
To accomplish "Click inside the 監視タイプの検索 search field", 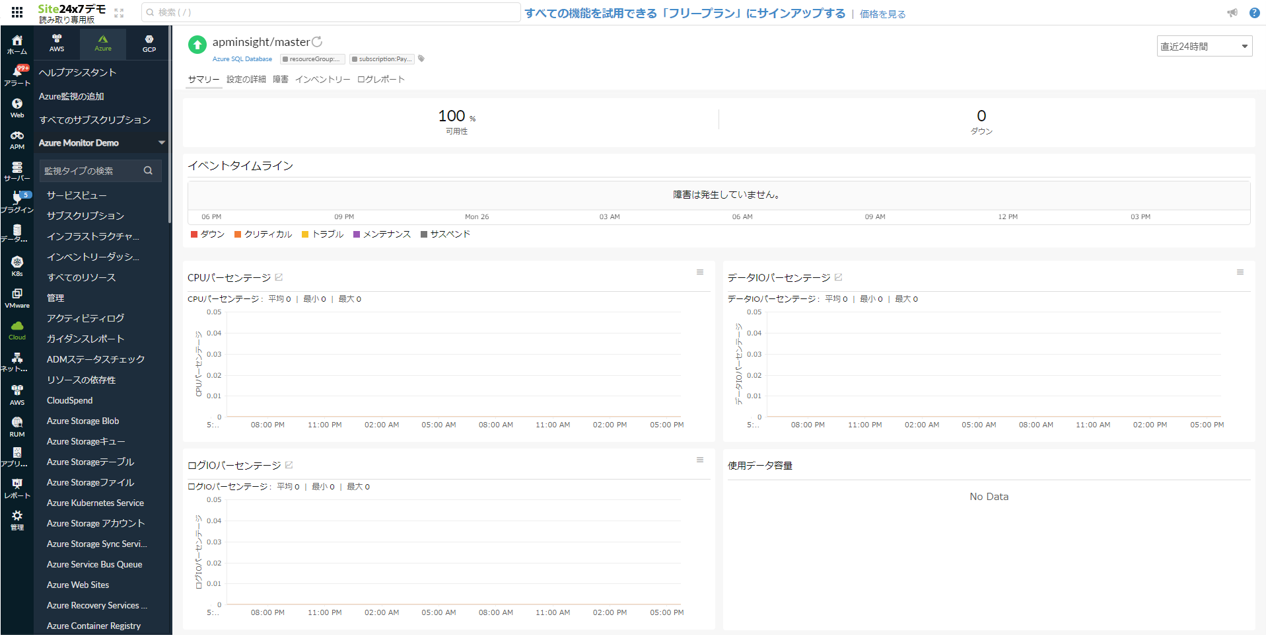I will point(90,170).
